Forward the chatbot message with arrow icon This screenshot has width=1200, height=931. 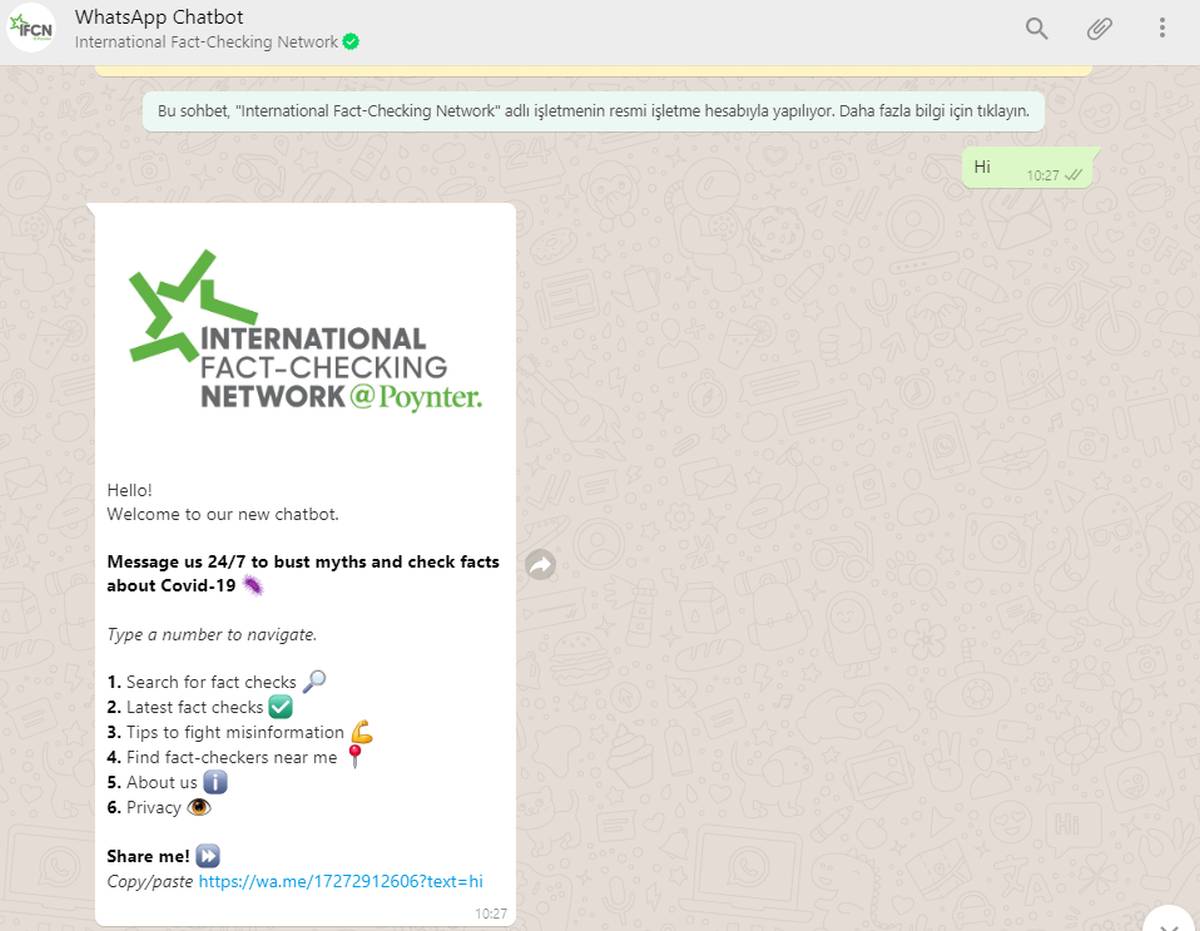(540, 566)
